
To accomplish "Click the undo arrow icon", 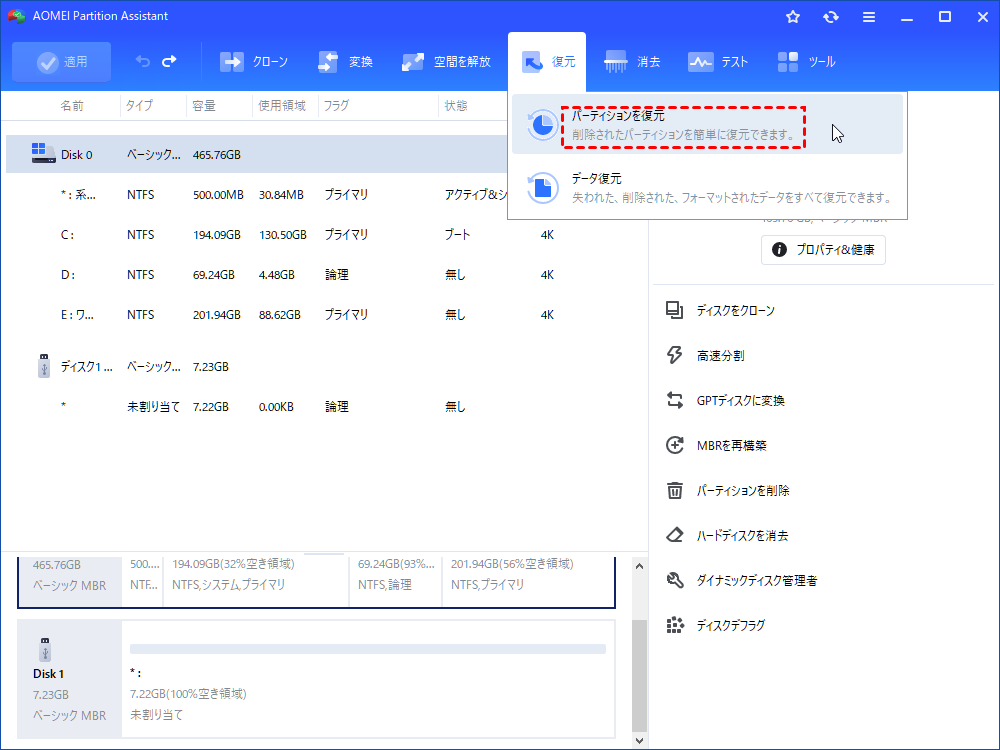I will (x=143, y=61).
